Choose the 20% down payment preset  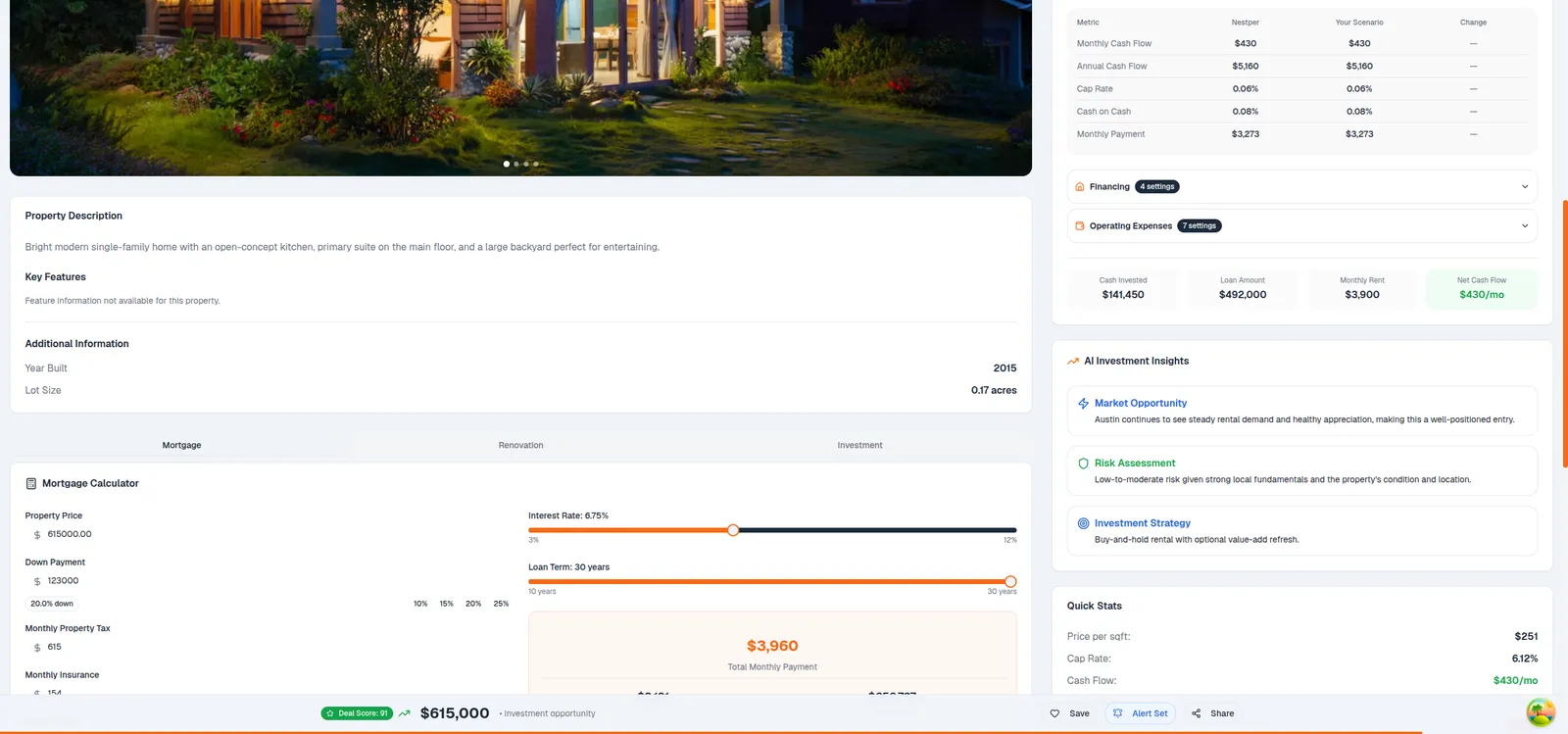(x=473, y=604)
